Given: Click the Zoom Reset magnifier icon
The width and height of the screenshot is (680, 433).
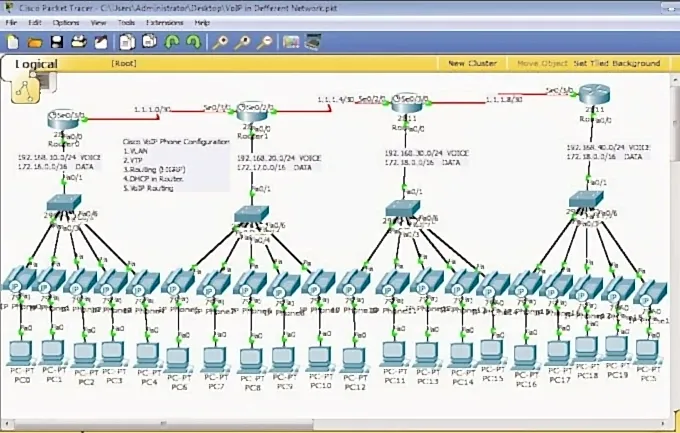Looking at the screenshot, I should coord(242,42).
